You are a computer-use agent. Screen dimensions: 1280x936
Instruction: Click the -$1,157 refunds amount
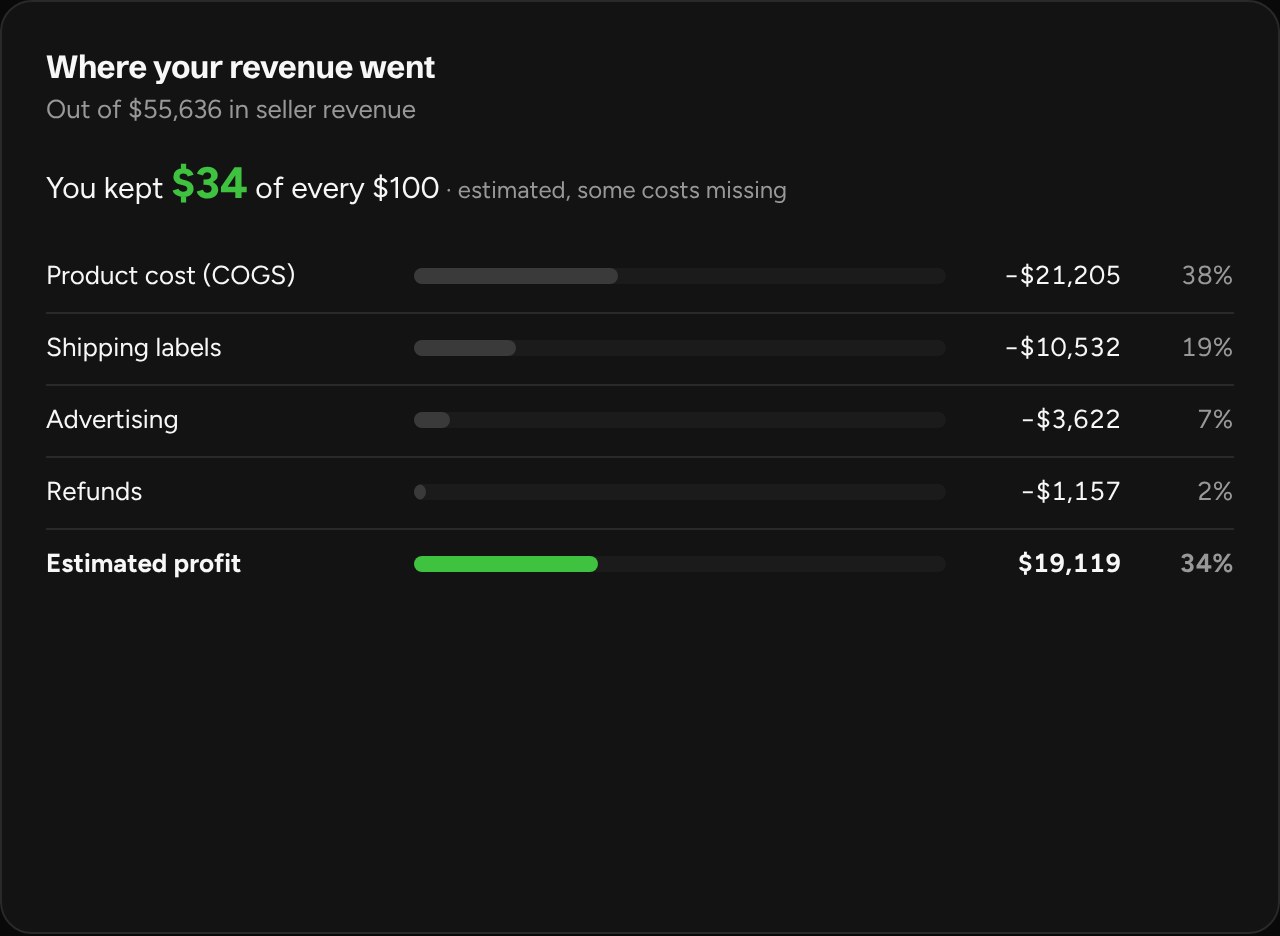pyautogui.click(x=1071, y=492)
